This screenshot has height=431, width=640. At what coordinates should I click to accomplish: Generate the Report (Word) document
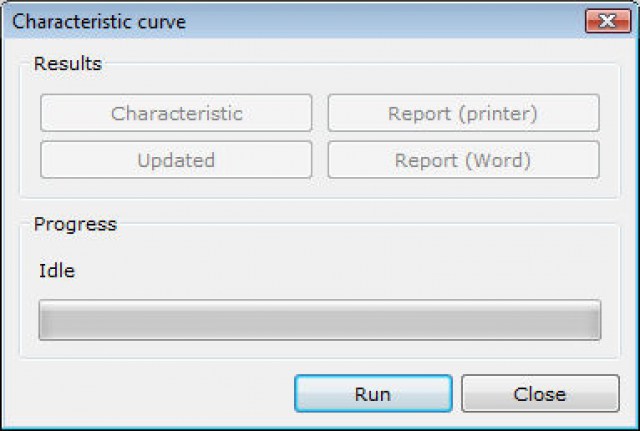tap(463, 160)
